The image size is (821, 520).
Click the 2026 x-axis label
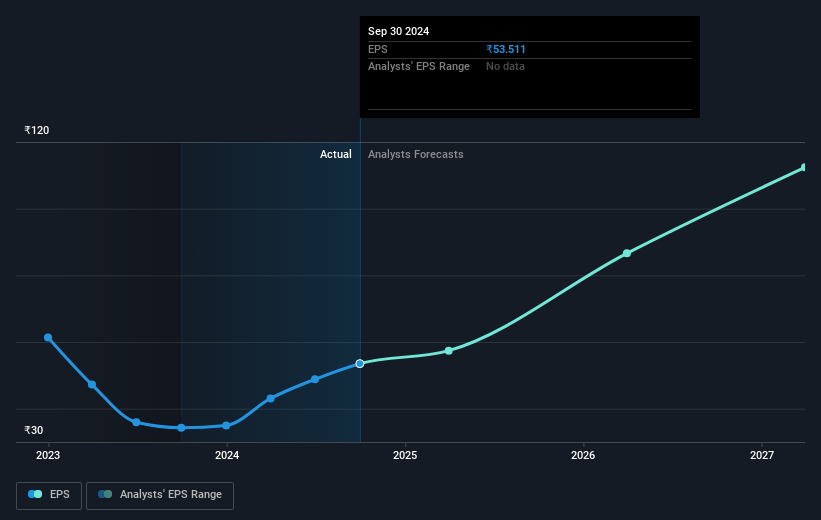click(583, 456)
